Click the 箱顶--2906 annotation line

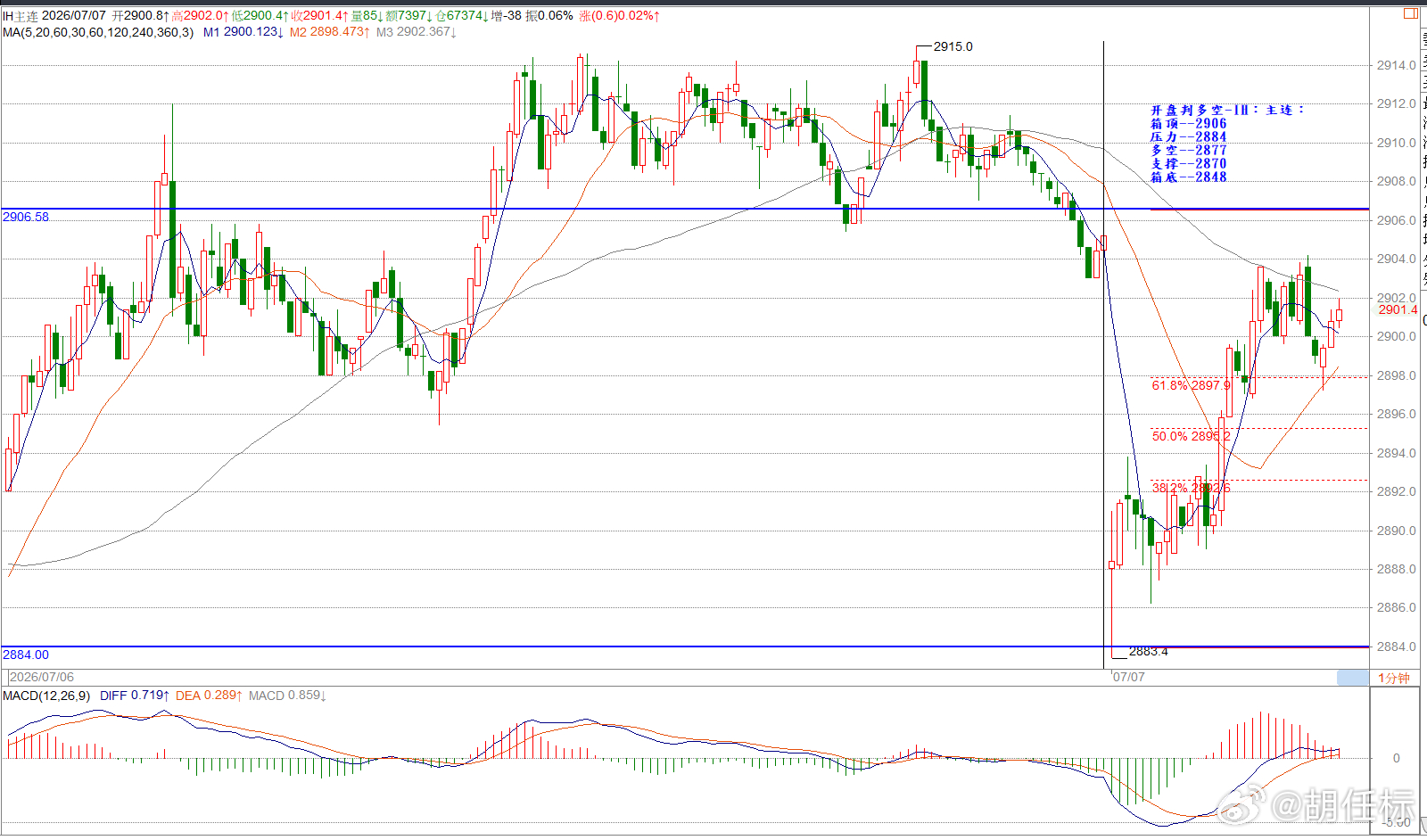[1189, 123]
